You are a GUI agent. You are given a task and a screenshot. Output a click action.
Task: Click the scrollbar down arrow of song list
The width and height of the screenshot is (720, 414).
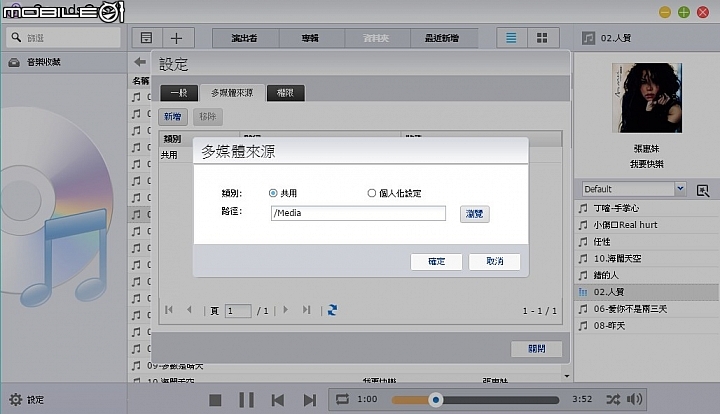[x=567, y=376]
